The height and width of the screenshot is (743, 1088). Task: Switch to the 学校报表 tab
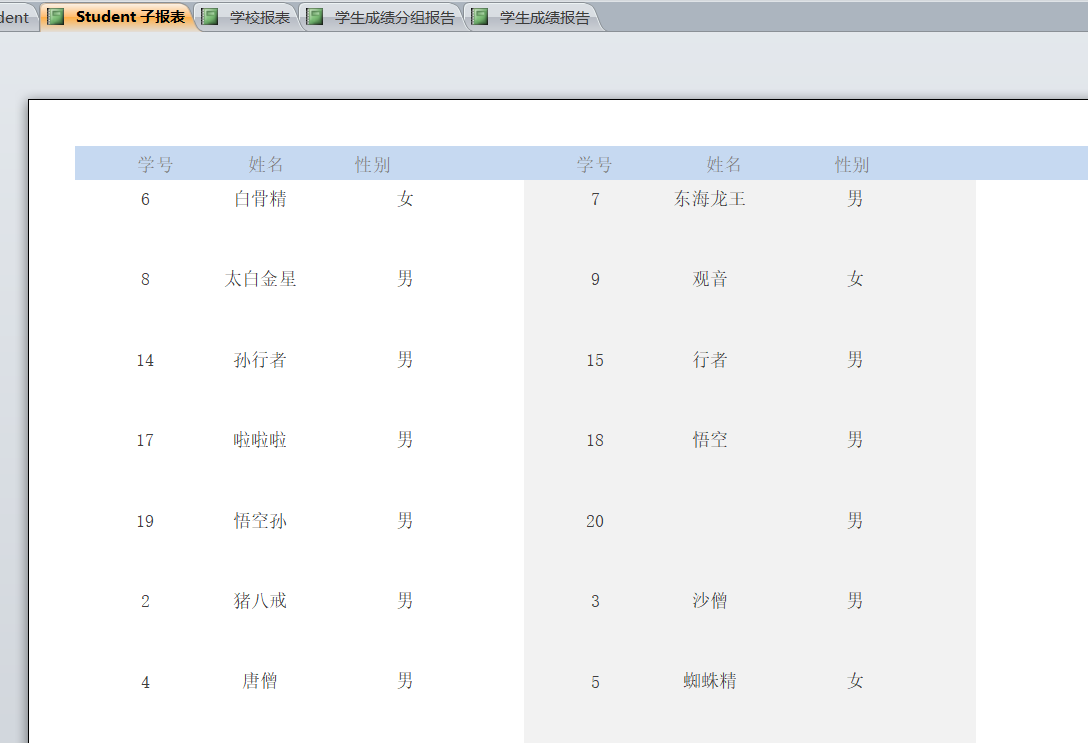point(259,18)
